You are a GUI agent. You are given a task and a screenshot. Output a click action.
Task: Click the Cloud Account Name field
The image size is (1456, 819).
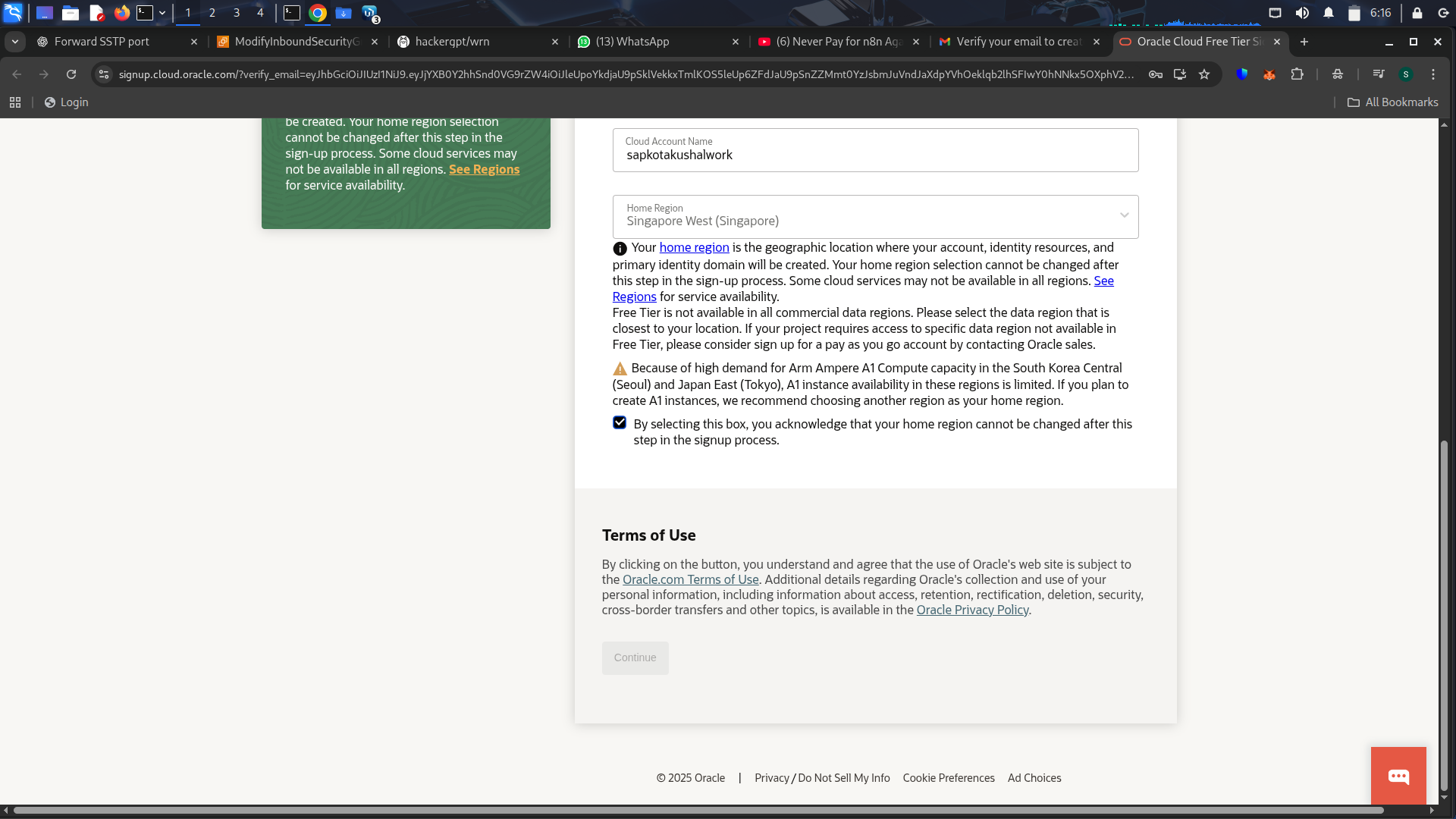tap(875, 155)
